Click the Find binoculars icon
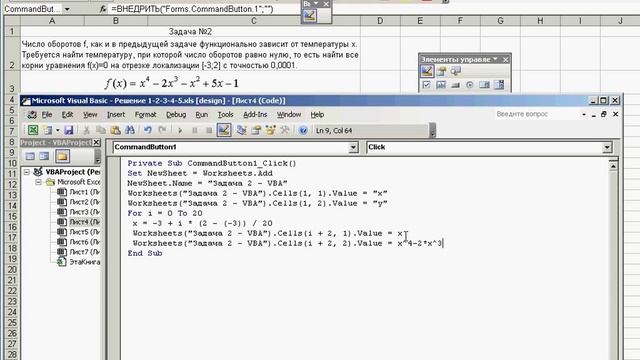Image resolution: width=640 pixels, height=360 pixels. (130, 130)
